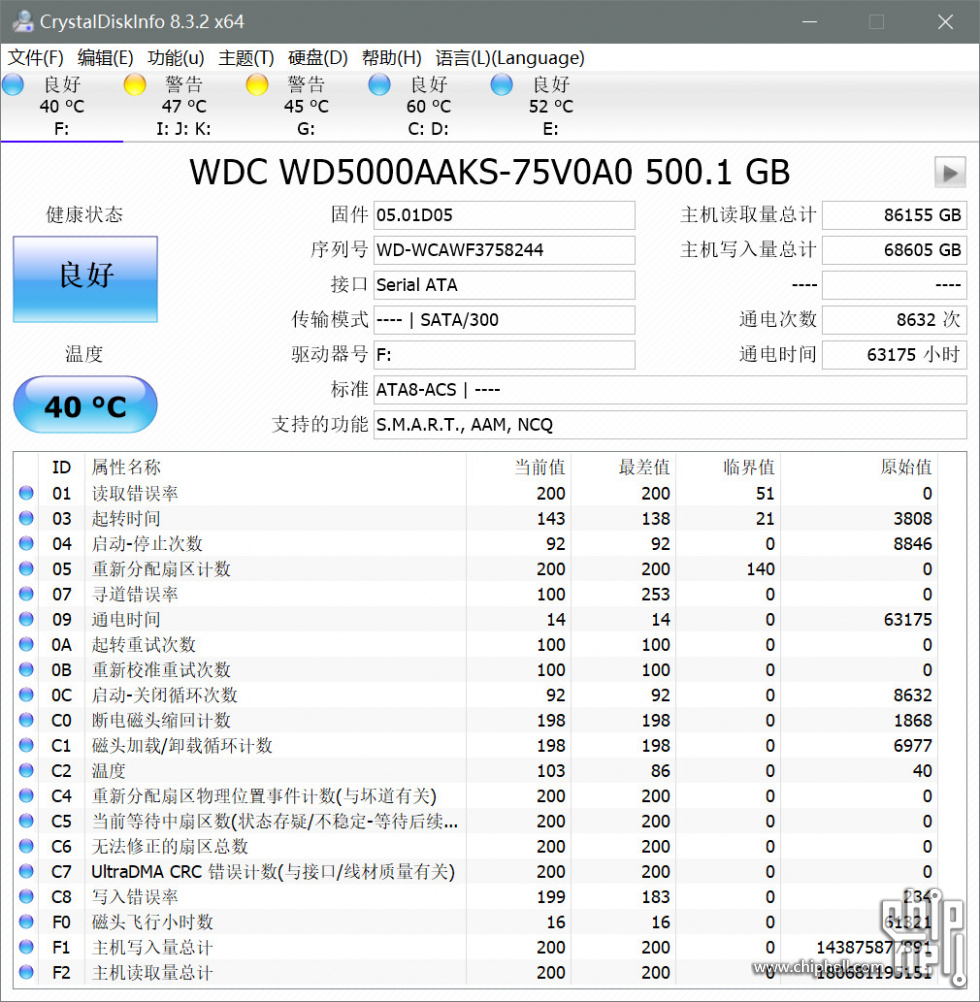The width and height of the screenshot is (980, 1002).
Task: Click the serial number field WD-WCAWF3758244
Action: [x=504, y=250]
